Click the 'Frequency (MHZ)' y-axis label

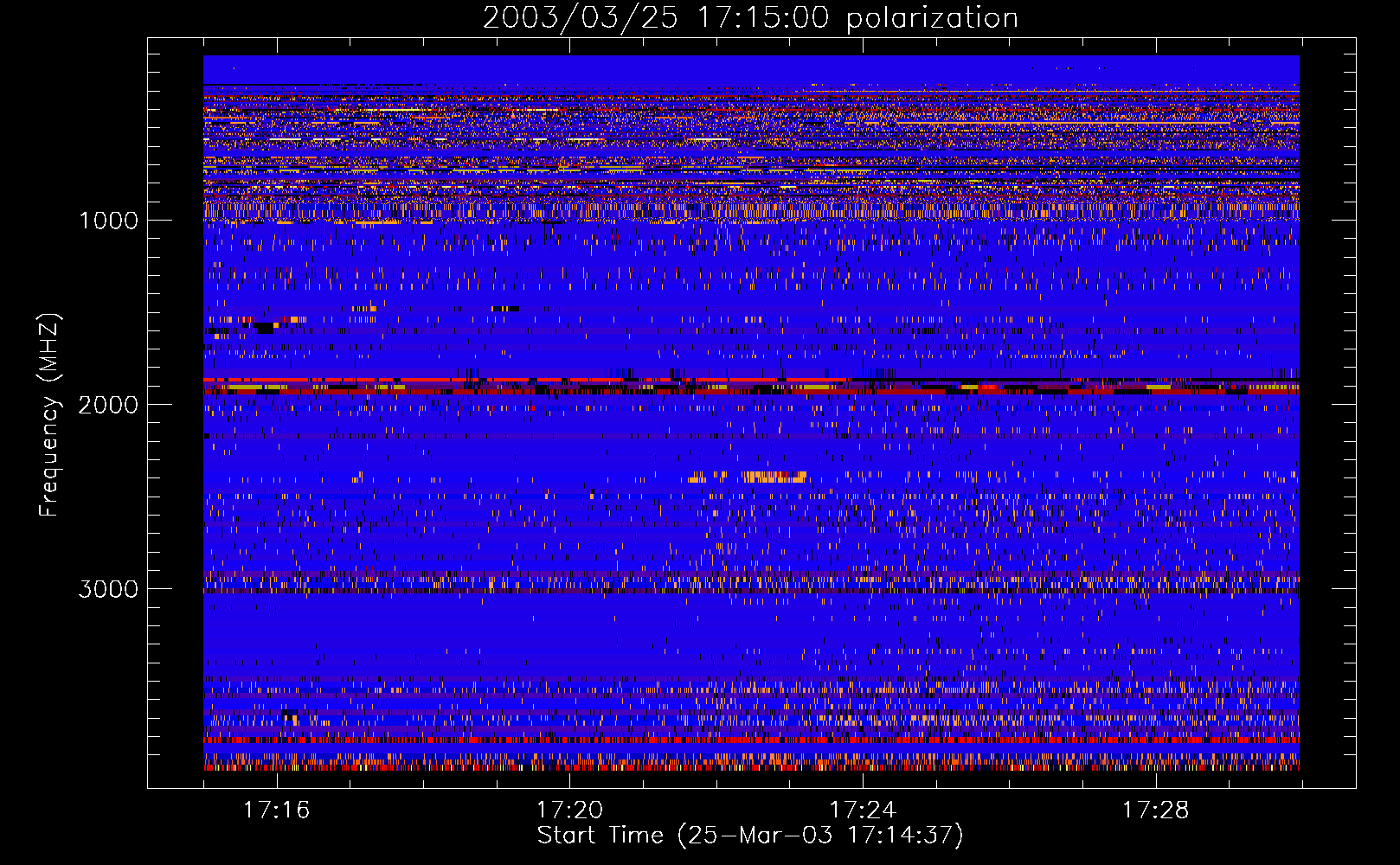tap(49, 415)
